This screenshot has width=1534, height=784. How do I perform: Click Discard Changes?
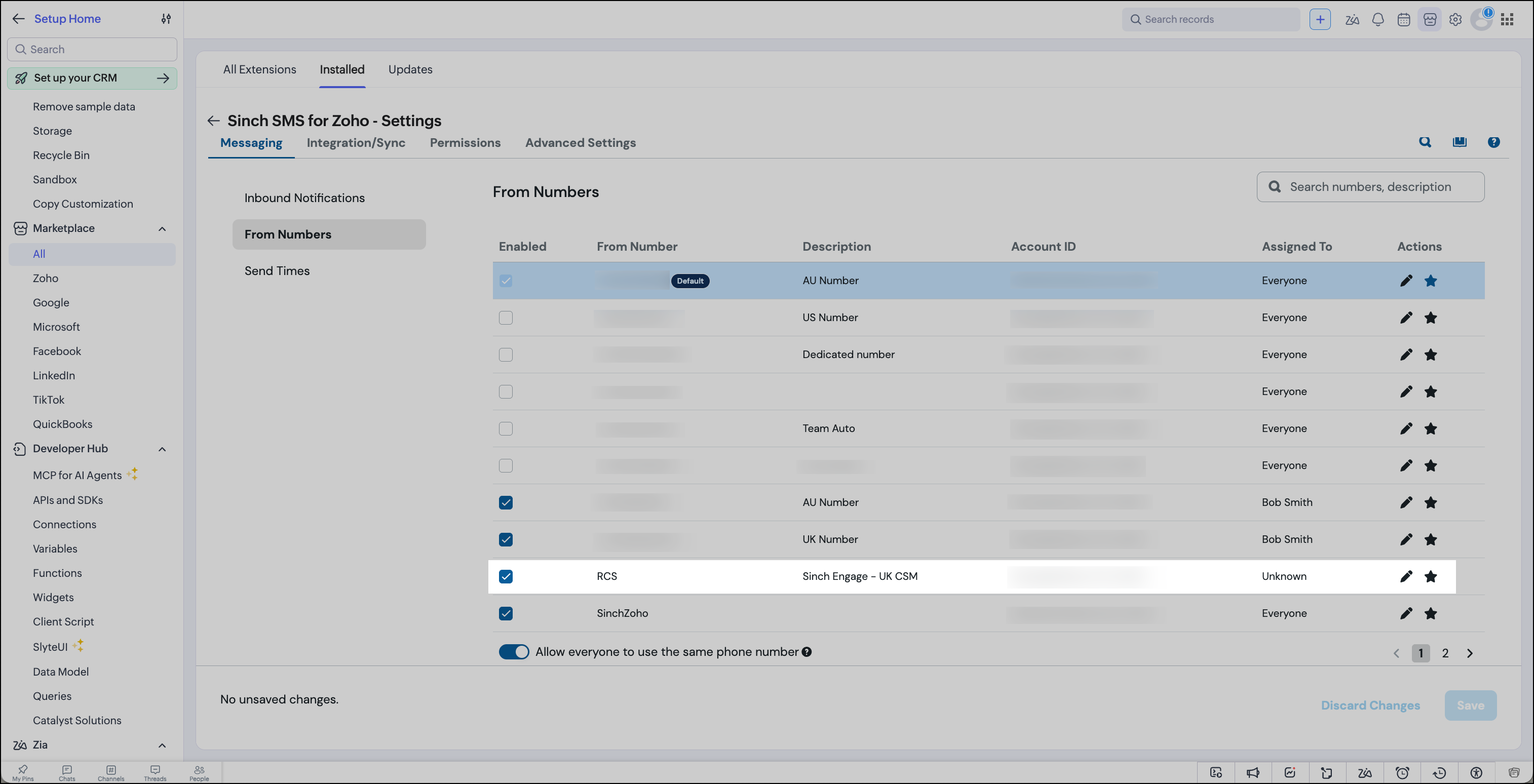point(1370,705)
